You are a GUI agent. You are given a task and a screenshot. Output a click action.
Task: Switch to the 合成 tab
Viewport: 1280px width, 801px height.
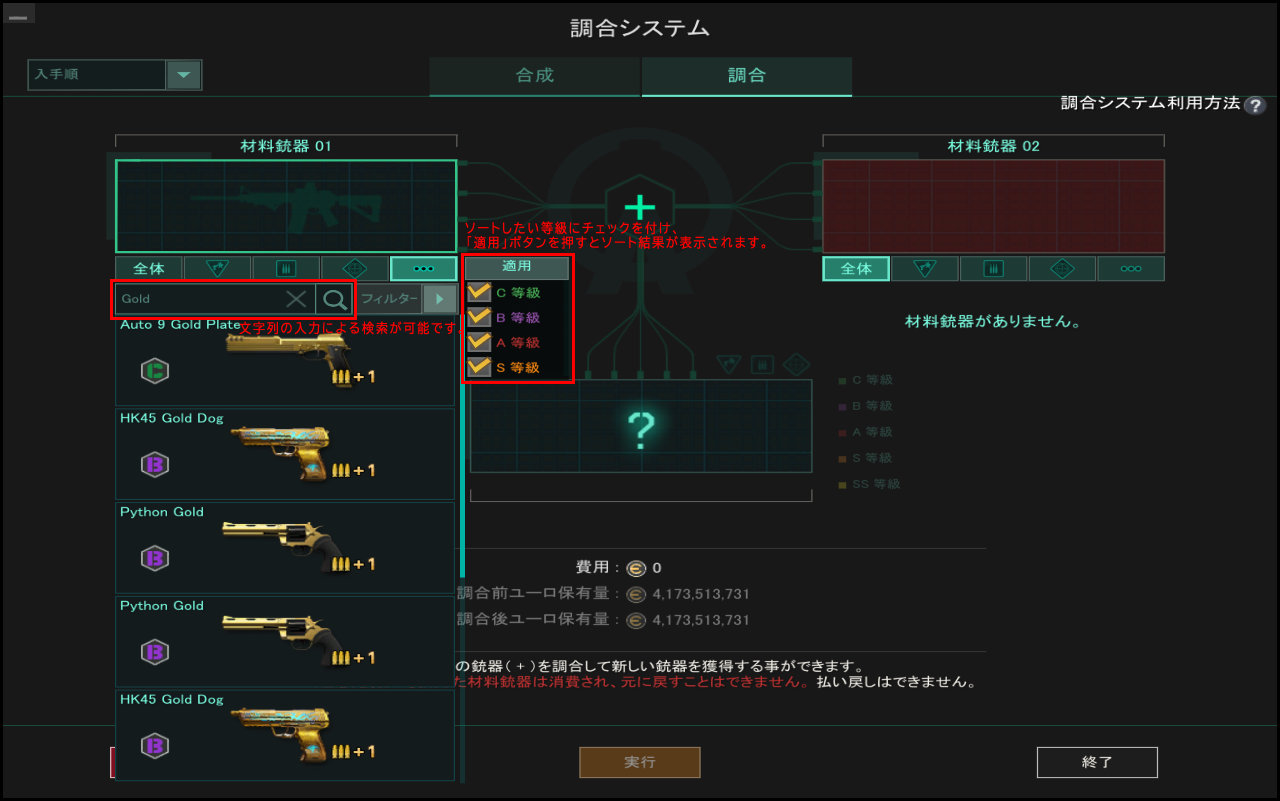[x=535, y=76]
